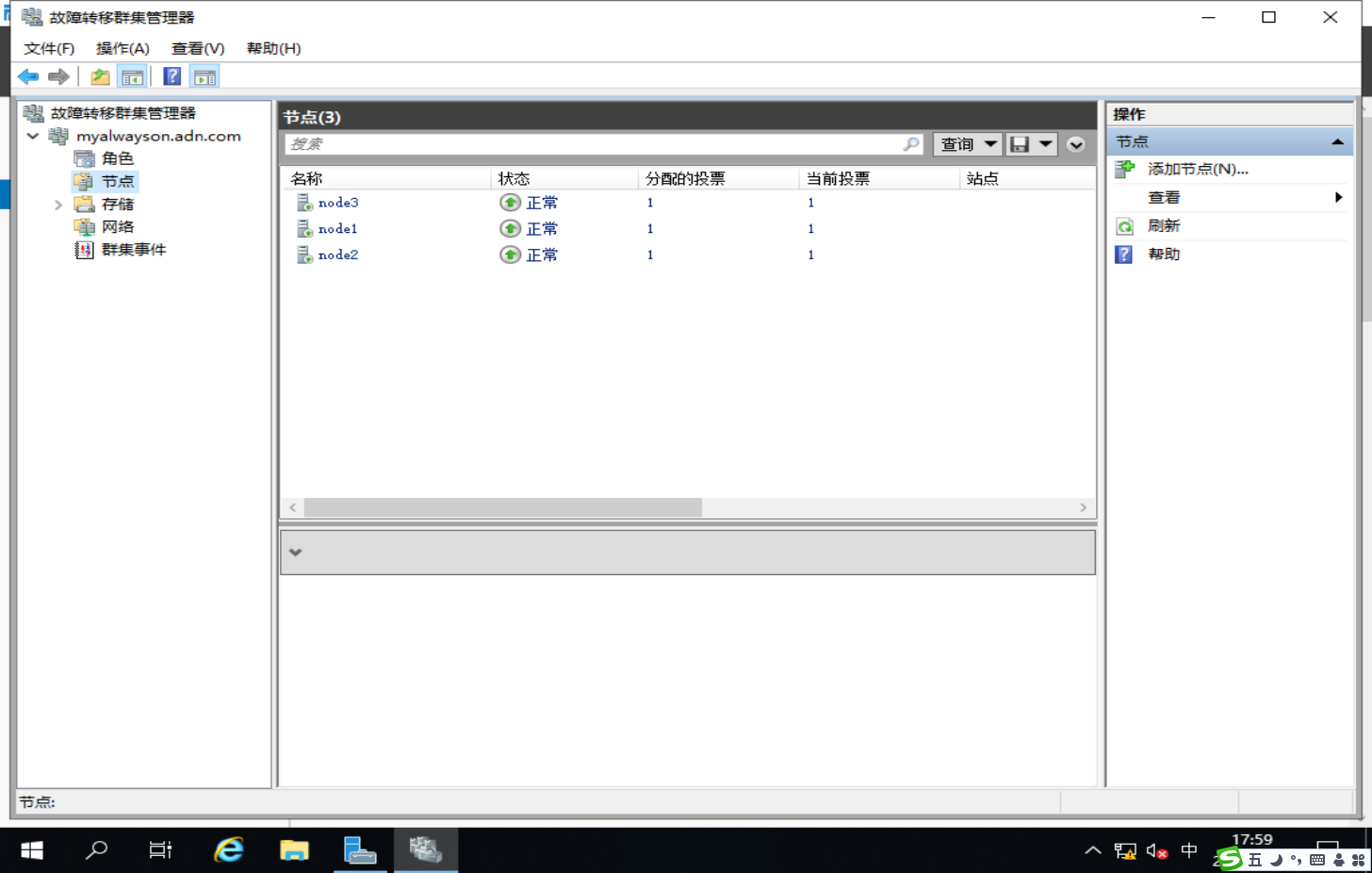Select the 故障转移群集管理器 root tree node

point(122,113)
